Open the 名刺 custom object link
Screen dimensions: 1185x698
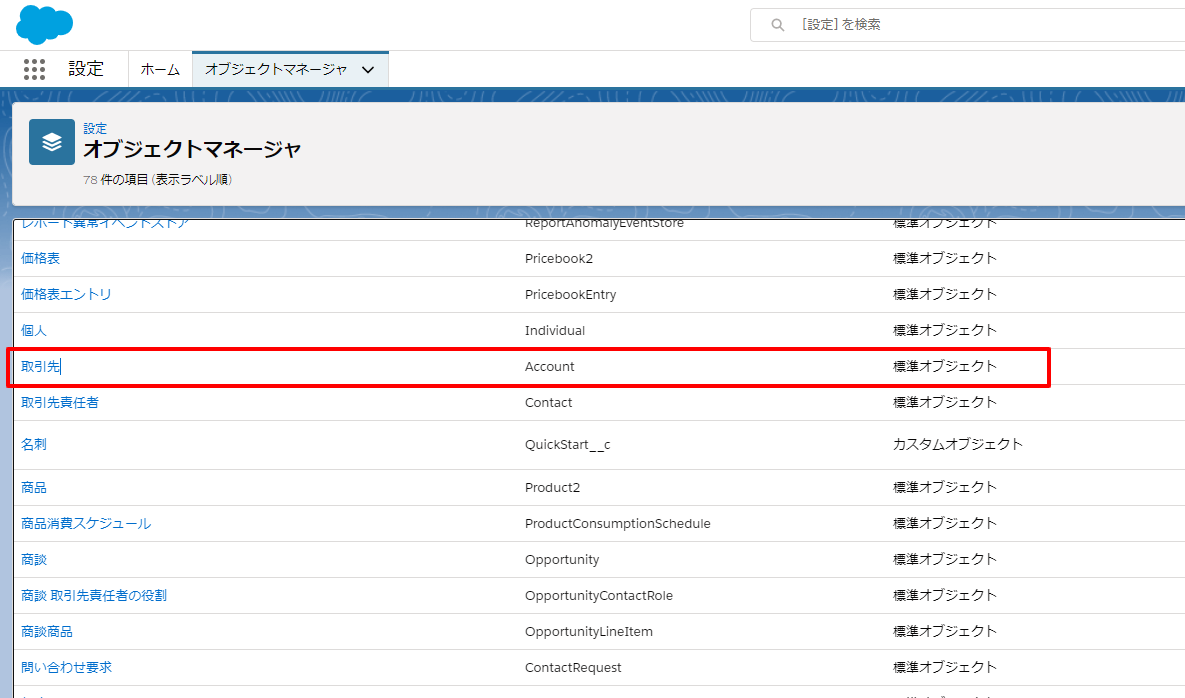click(x=33, y=444)
